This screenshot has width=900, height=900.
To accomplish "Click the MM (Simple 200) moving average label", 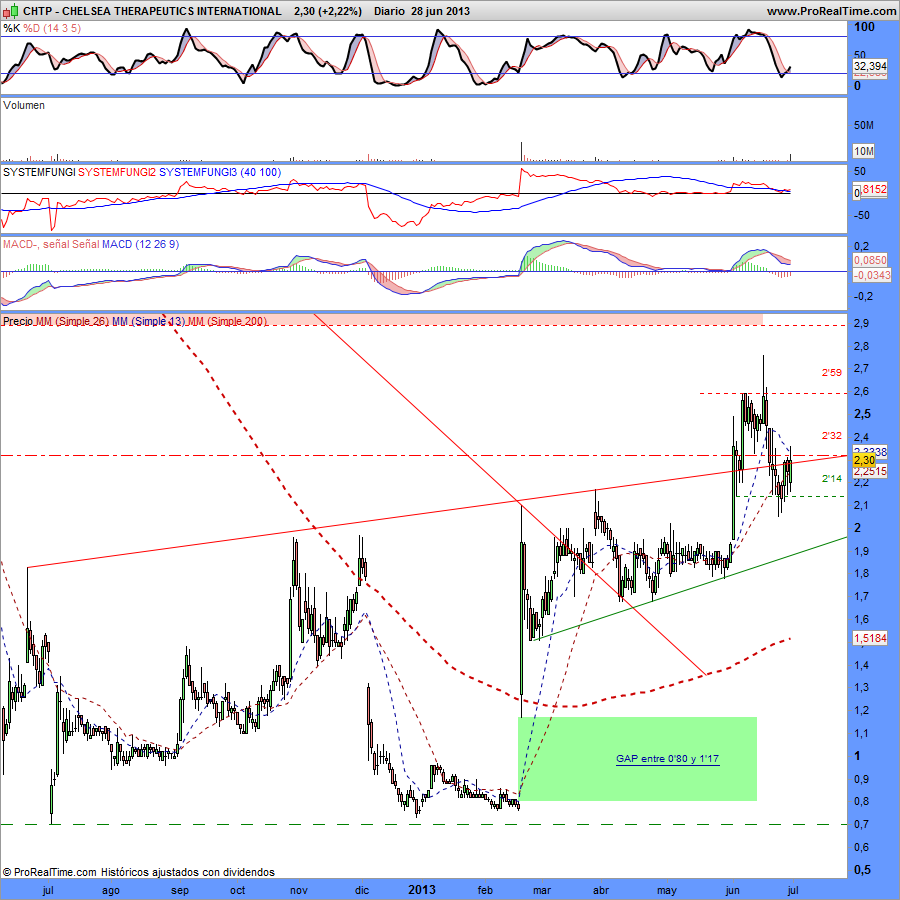I will [x=228, y=321].
